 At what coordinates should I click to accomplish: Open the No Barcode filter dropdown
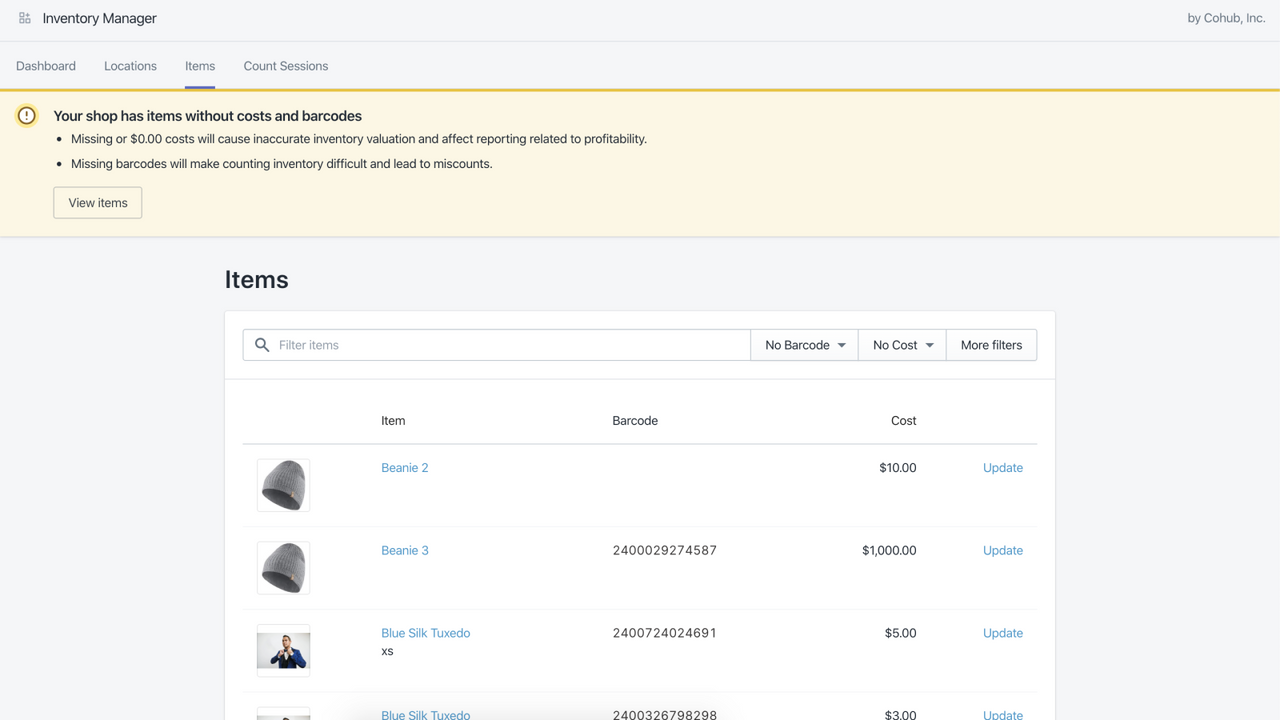coord(805,345)
